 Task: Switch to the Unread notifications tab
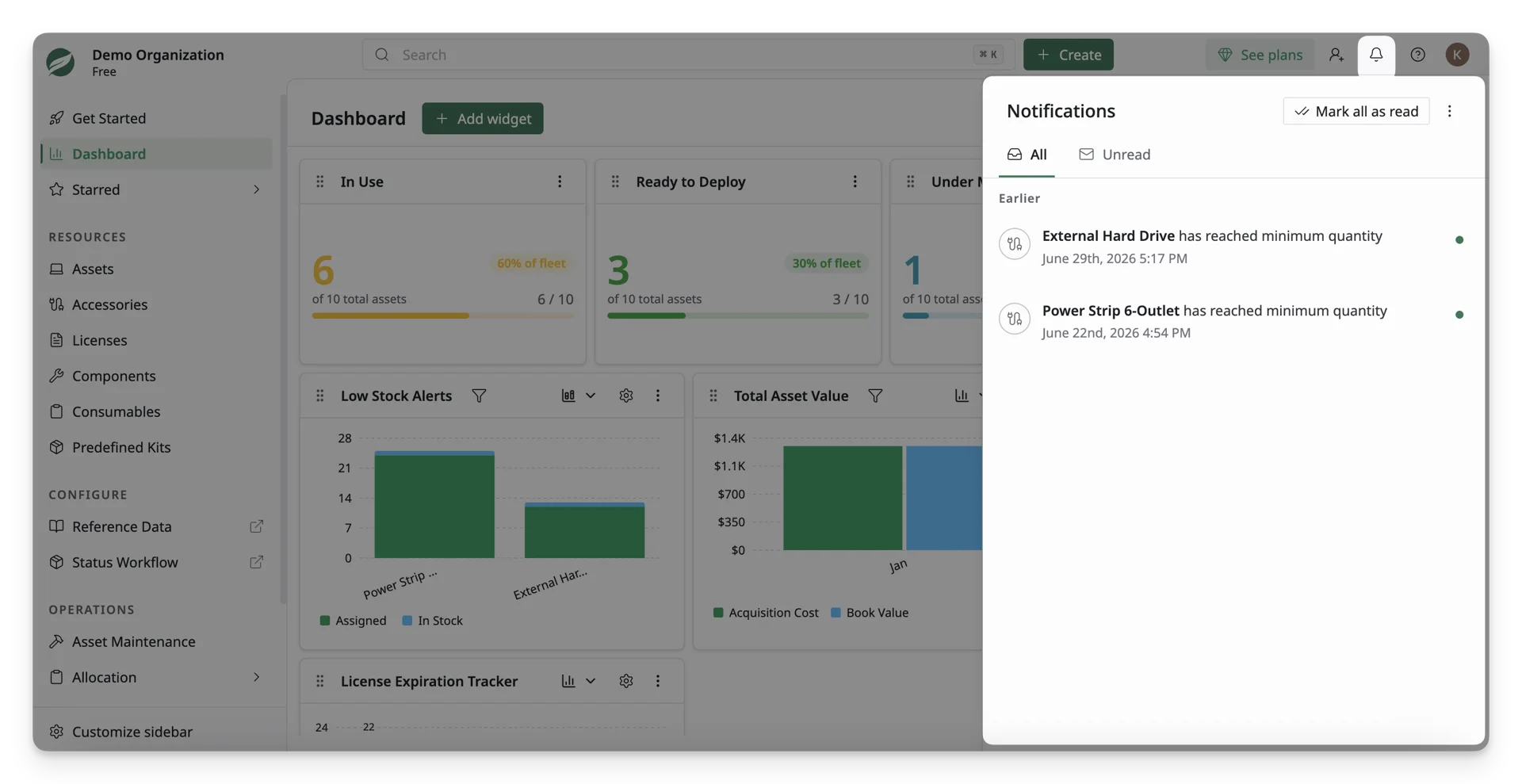click(1115, 155)
